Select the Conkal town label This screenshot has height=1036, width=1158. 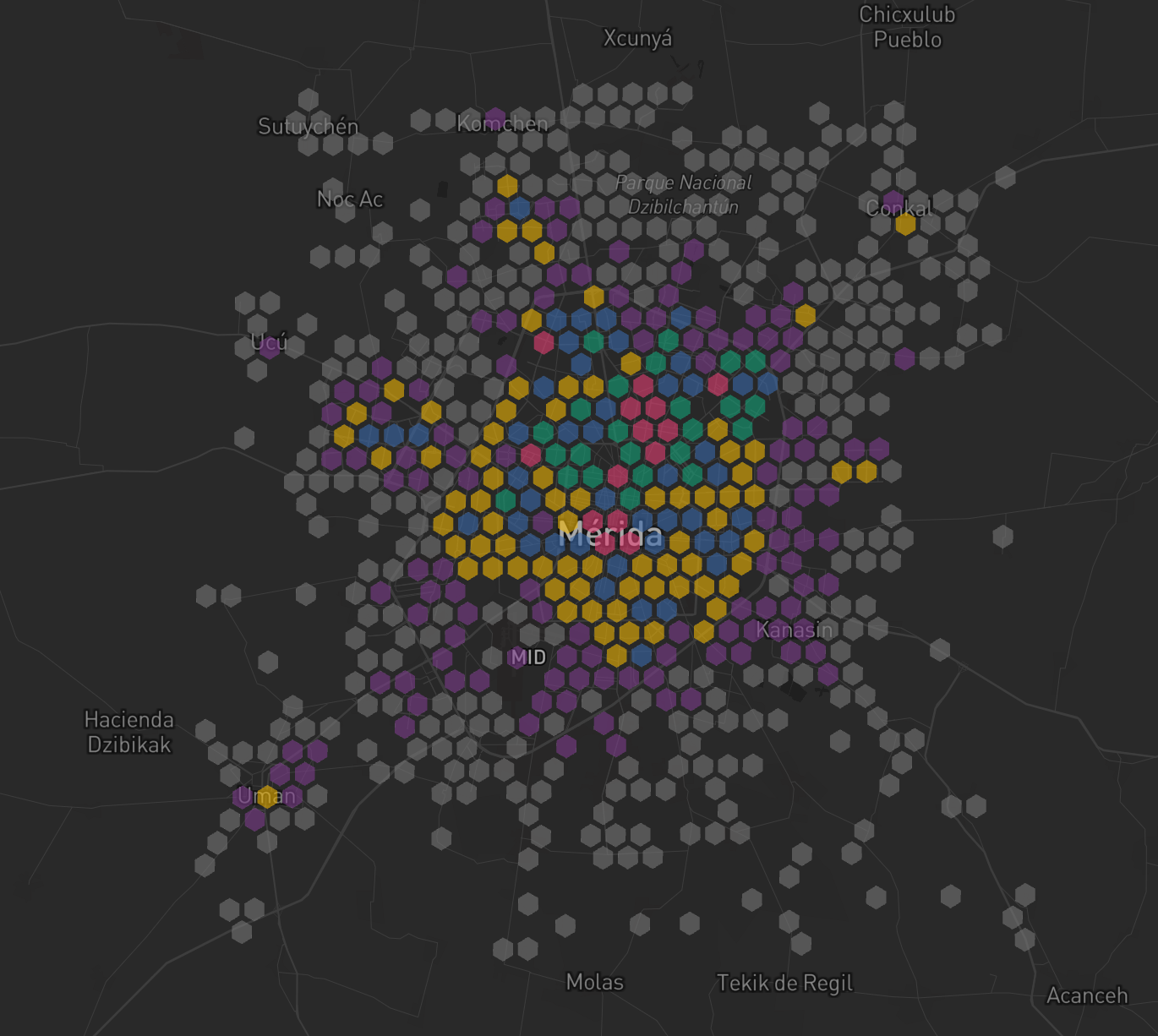899,209
